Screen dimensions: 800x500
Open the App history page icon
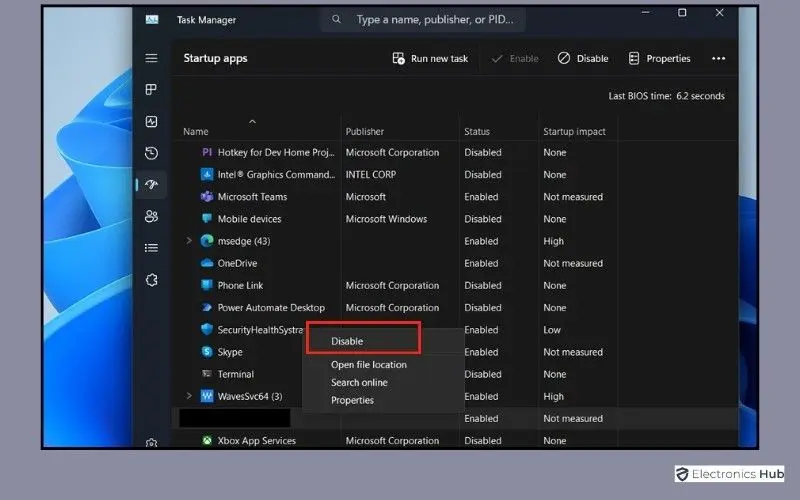151,153
